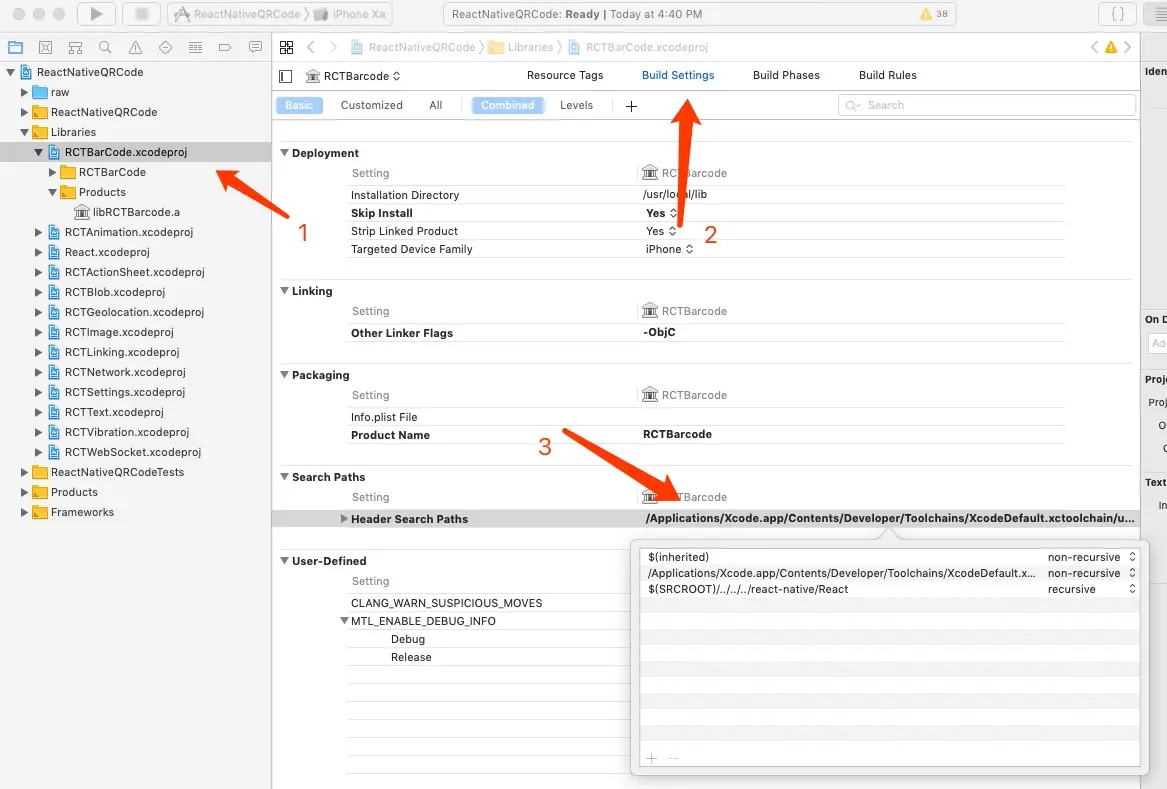Click the code snippet braces icon

(x=1116, y=14)
